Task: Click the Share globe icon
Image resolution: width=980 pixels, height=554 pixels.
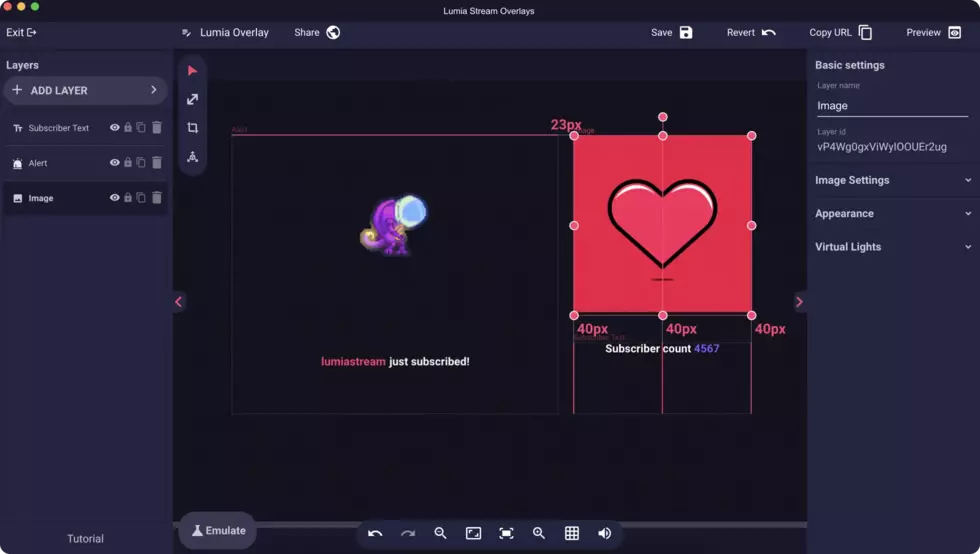Action: pos(333,33)
